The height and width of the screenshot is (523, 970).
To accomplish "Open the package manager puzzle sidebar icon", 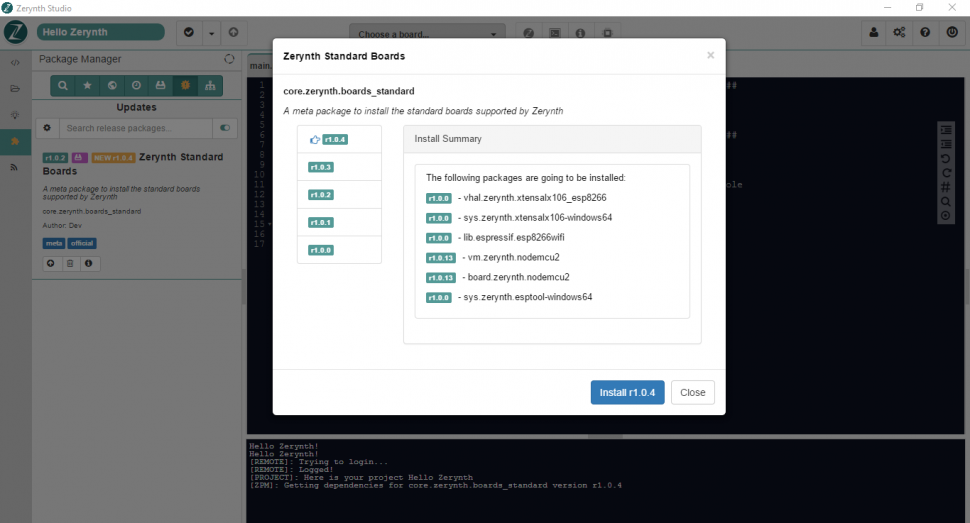I will tap(15, 141).
